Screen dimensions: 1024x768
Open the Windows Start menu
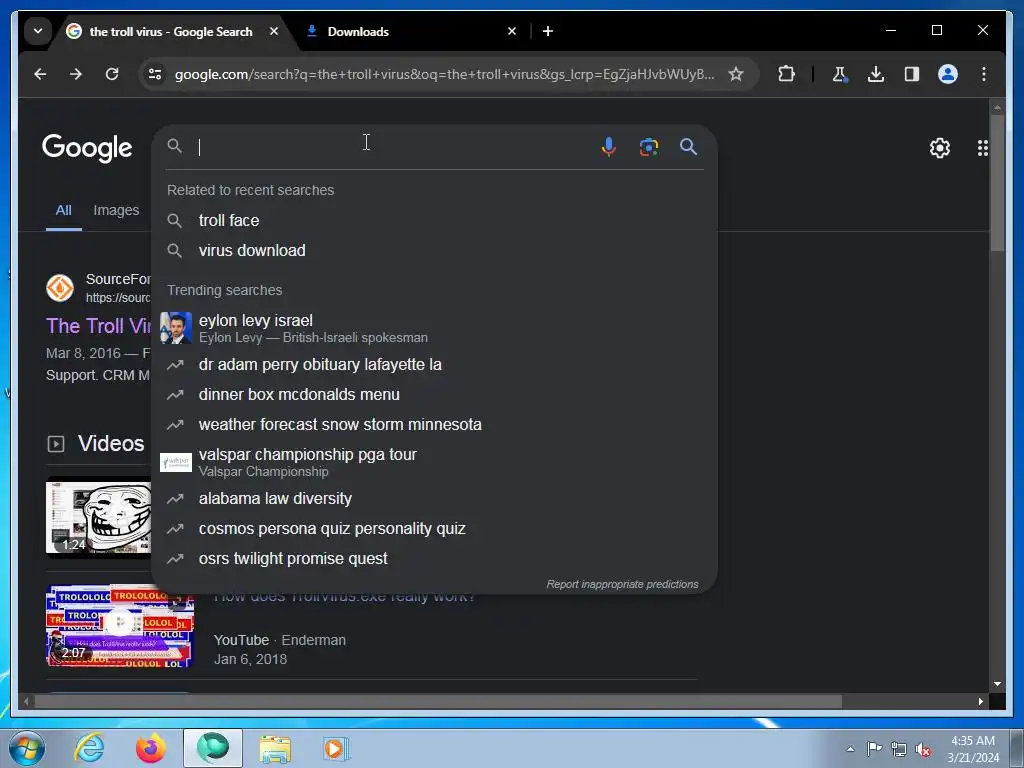point(27,748)
